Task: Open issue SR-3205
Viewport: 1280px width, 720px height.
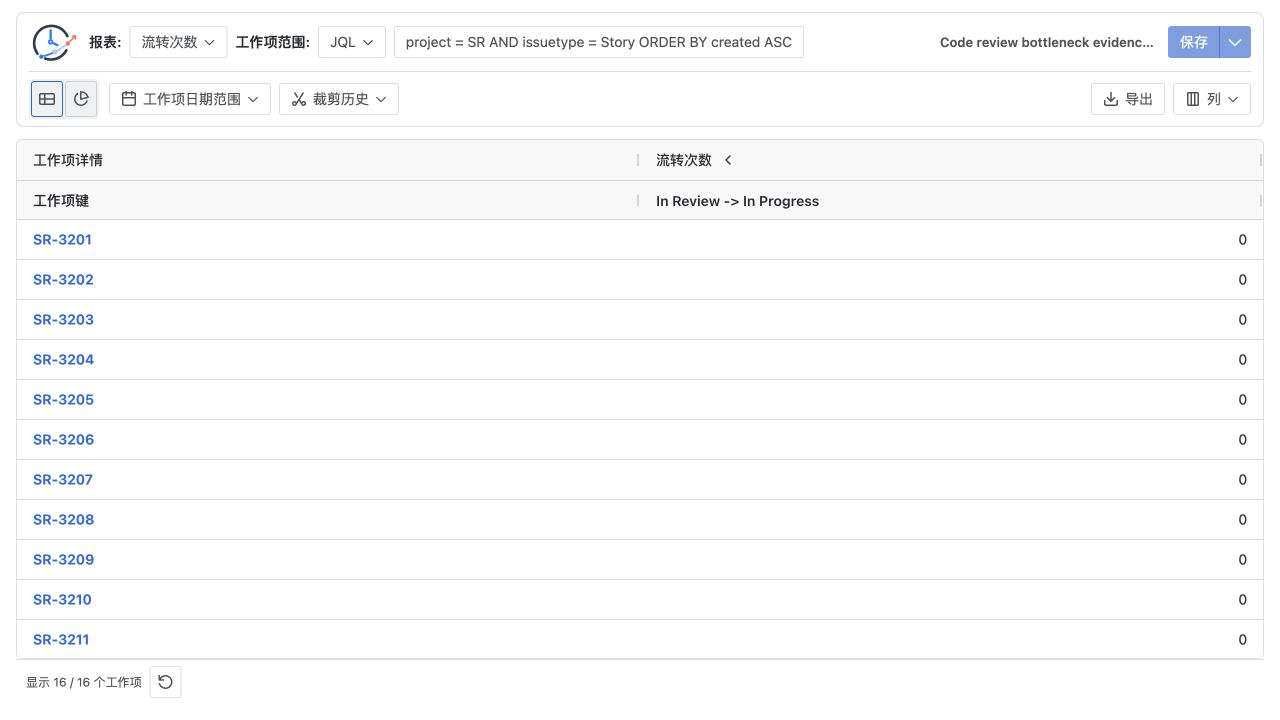Action: coord(63,400)
